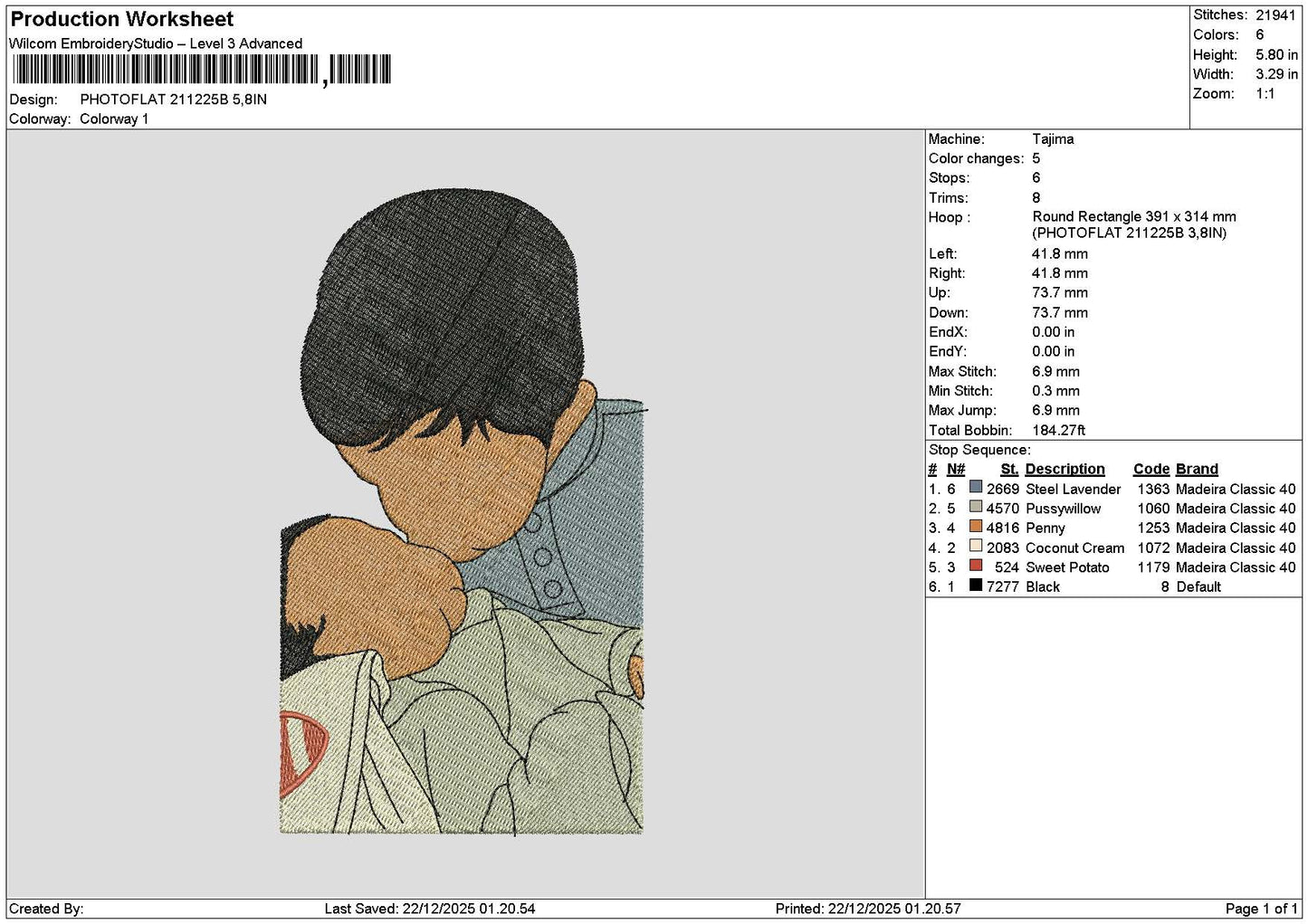This screenshot has width=1308, height=924.
Task: Click thread code '1253'
Action: pos(1153,529)
